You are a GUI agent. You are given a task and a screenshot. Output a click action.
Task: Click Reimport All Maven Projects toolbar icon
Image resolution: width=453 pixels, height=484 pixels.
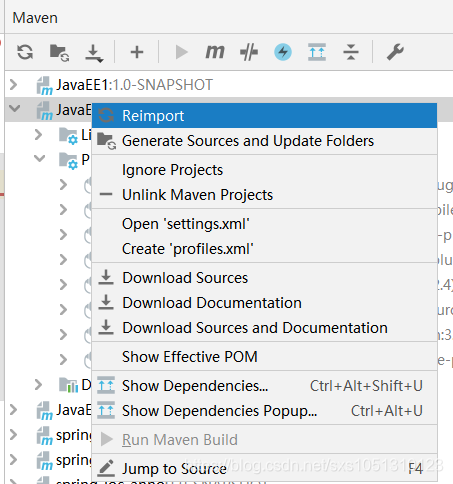click(x=25, y=52)
